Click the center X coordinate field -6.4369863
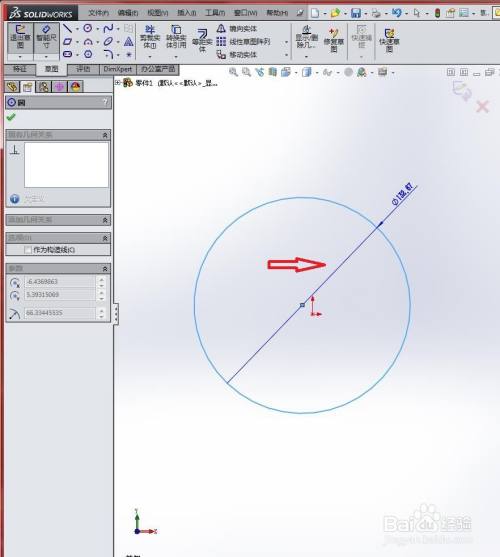The width and height of the screenshot is (500, 557). click(x=59, y=282)
